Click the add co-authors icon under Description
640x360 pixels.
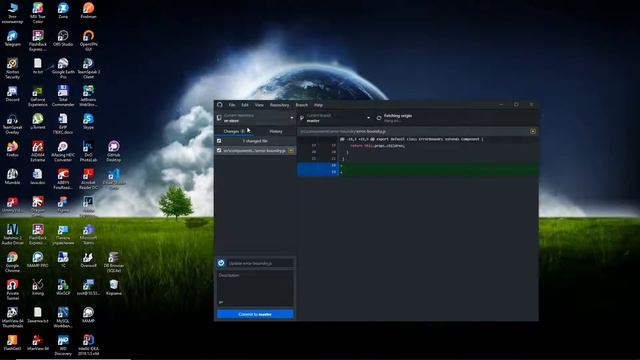click(x=221, y=302)
